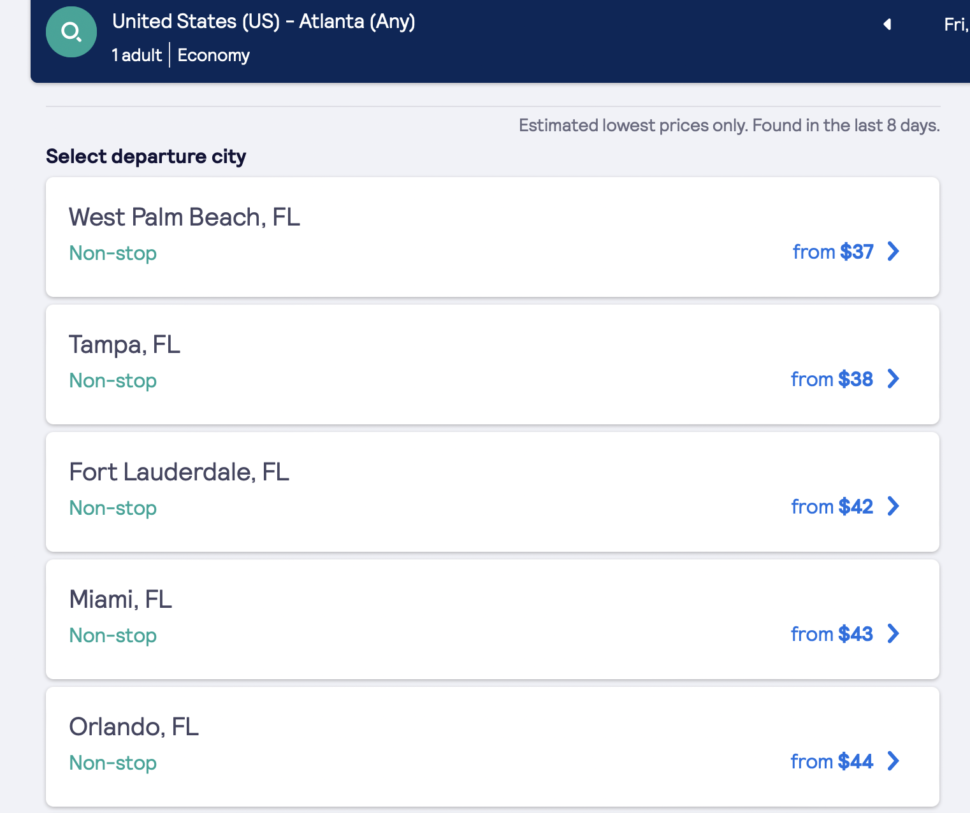The width and height of the screenshot is (970, 813).
Task: Select the from $44 price for Orlando
Action: point(847,761)
